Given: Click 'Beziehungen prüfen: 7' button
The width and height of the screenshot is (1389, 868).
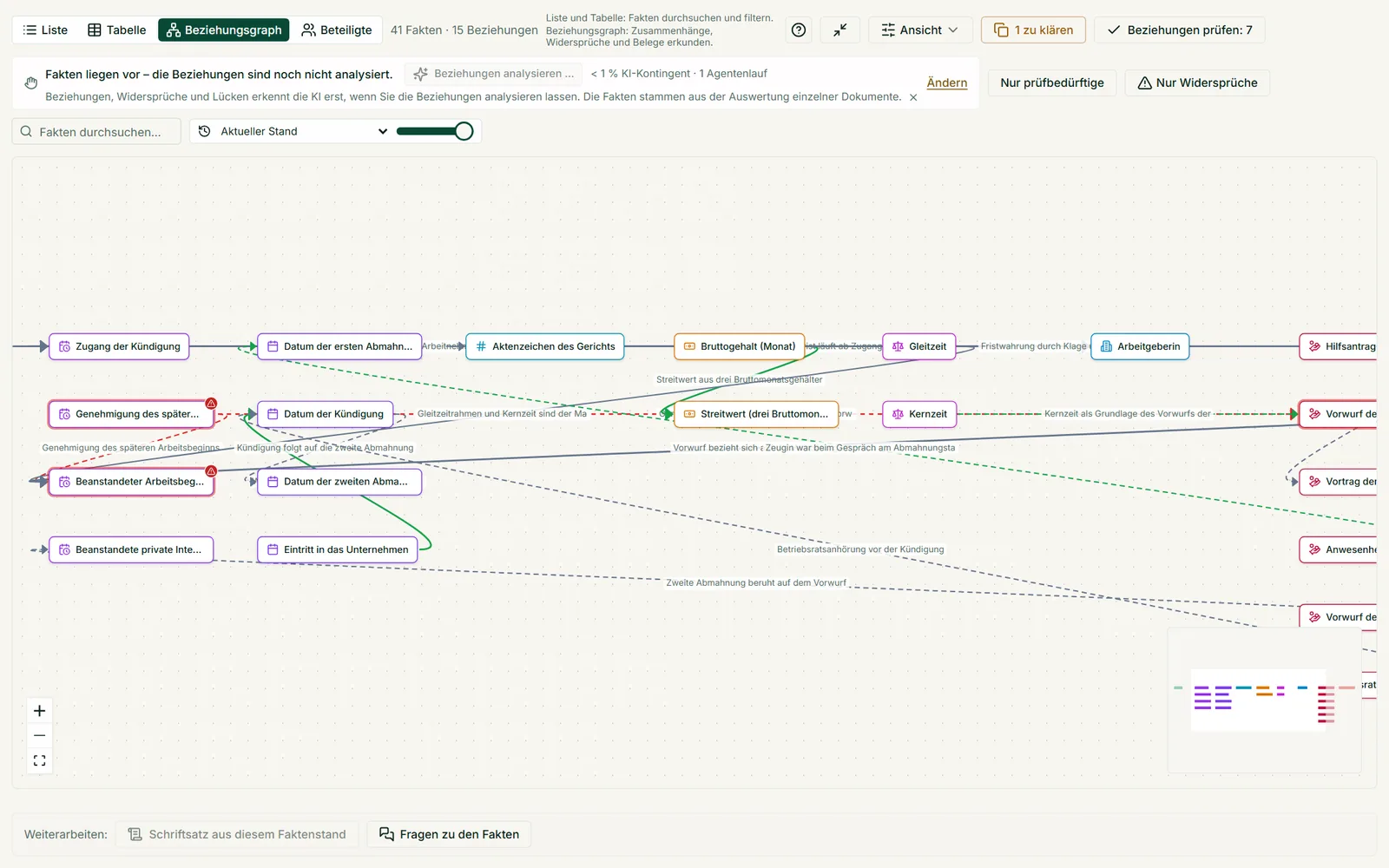Looking at the screenshot, I should tap(1180, 30).
